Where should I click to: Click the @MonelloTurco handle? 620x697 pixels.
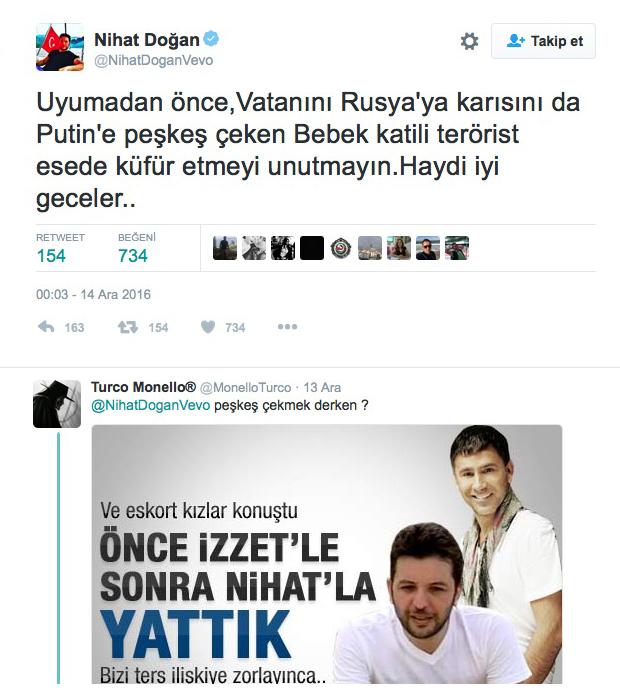(245, 388)
